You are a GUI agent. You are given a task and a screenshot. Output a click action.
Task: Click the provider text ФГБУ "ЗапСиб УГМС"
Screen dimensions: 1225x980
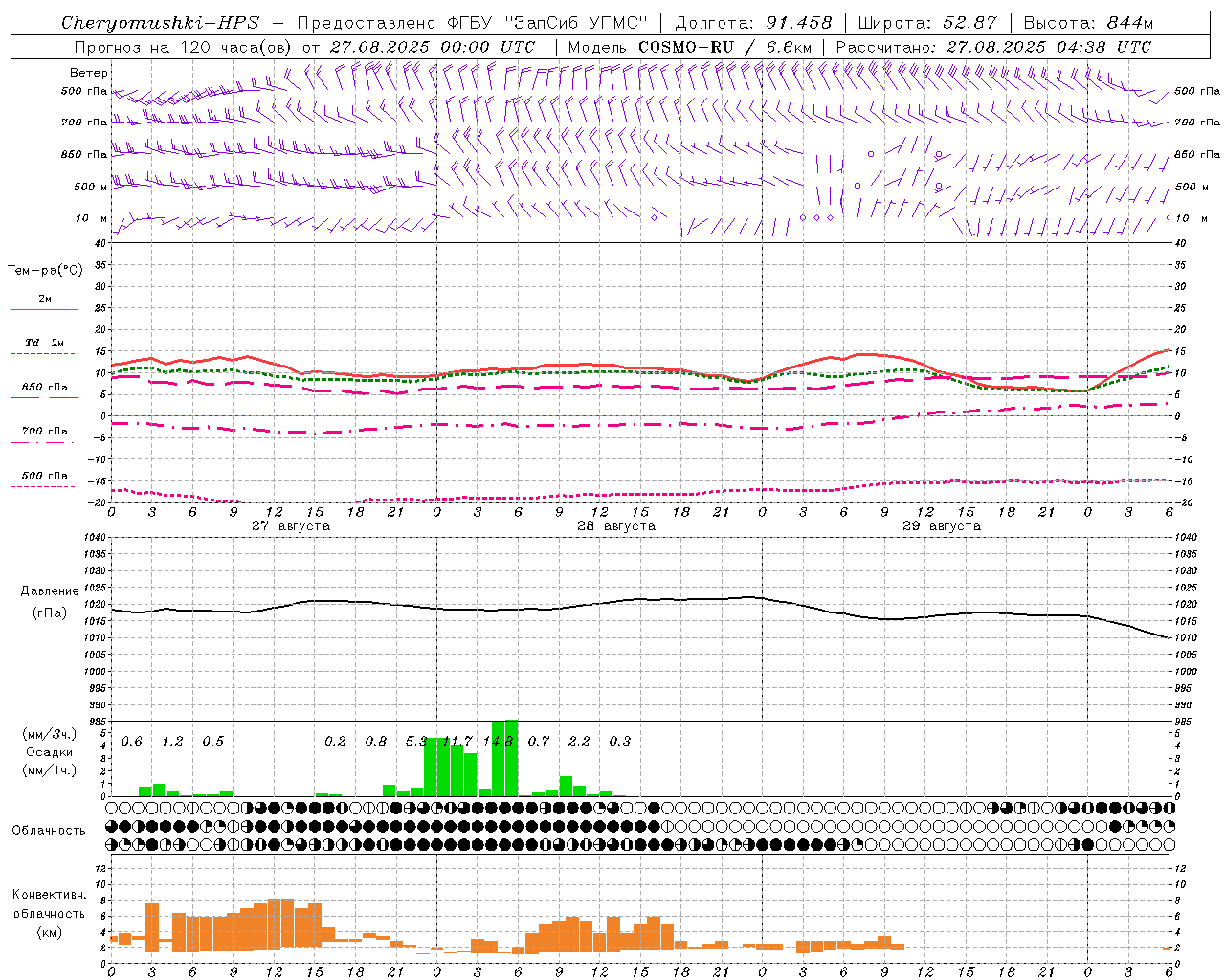547,23
